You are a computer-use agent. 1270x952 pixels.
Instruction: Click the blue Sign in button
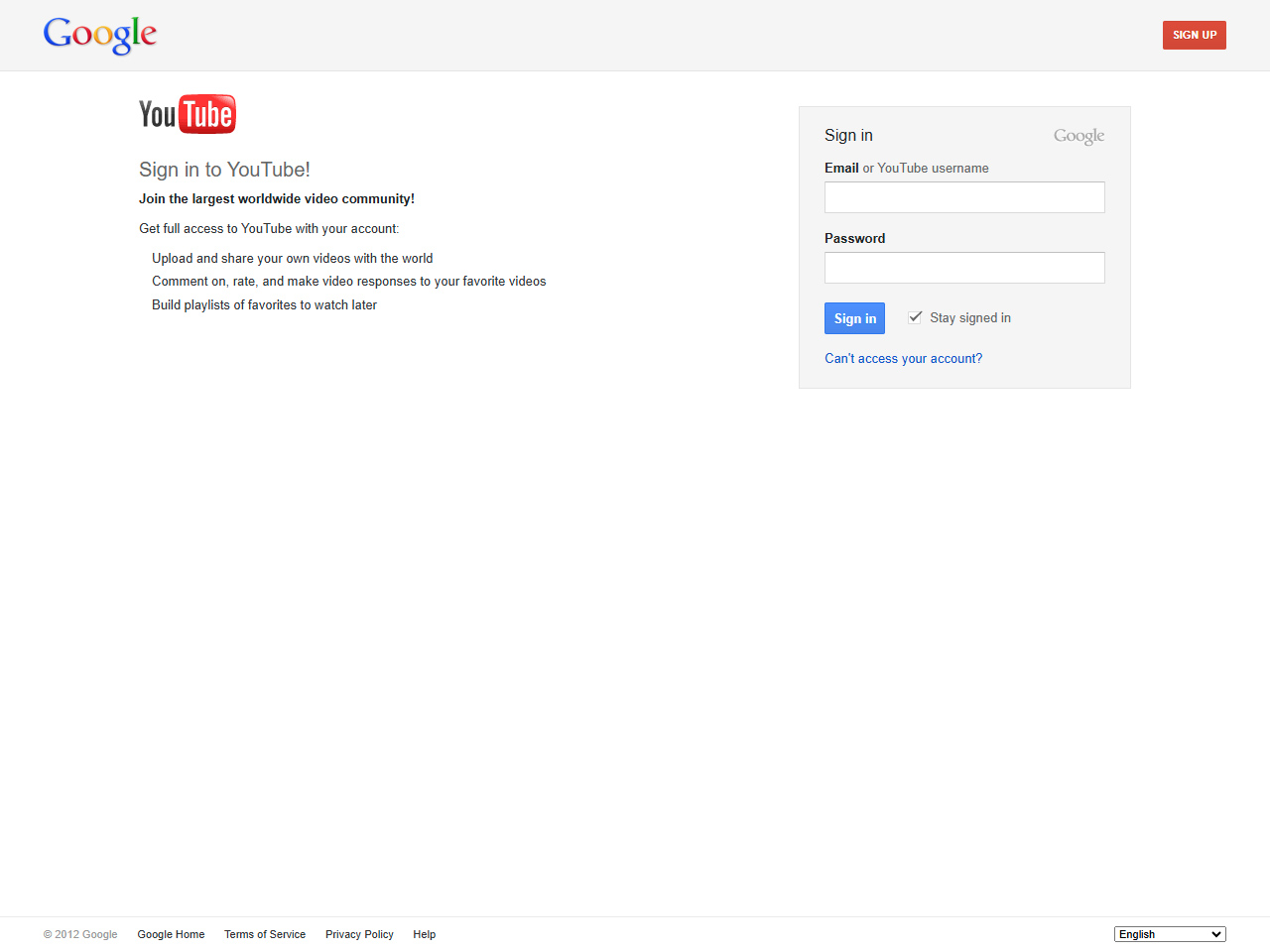tap(854, 318)
